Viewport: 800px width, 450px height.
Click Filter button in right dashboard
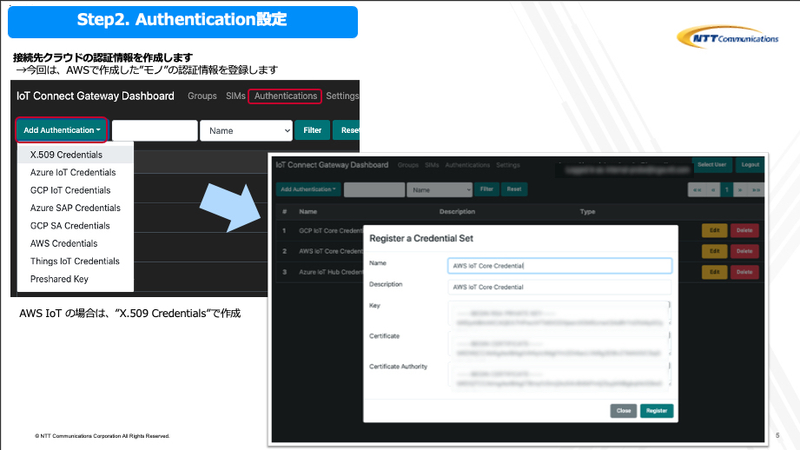pos(486,189)
